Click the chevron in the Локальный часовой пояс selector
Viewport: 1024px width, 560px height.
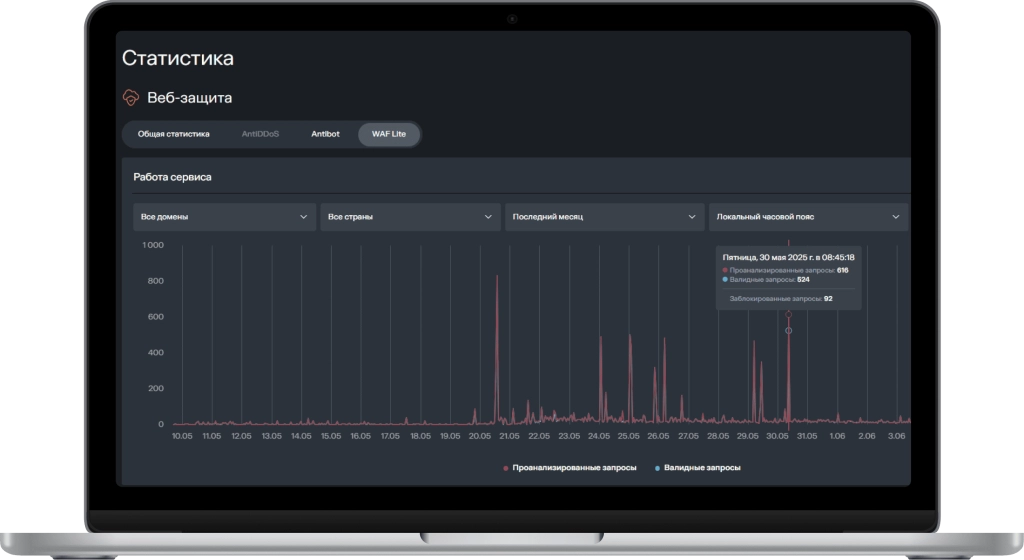[895, 217]
